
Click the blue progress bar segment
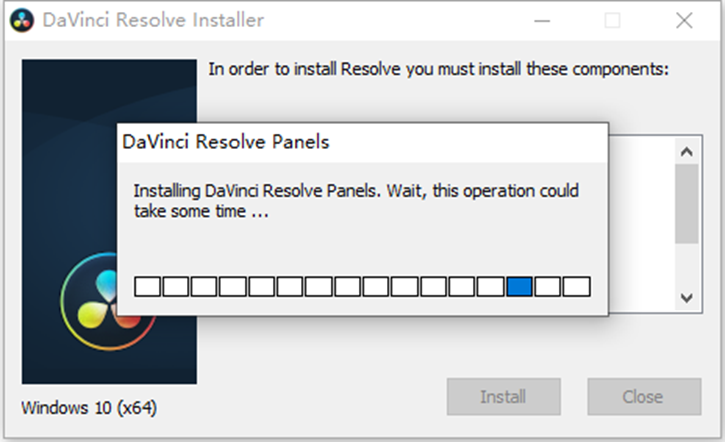pyautogui.click(x=519, y=287)
